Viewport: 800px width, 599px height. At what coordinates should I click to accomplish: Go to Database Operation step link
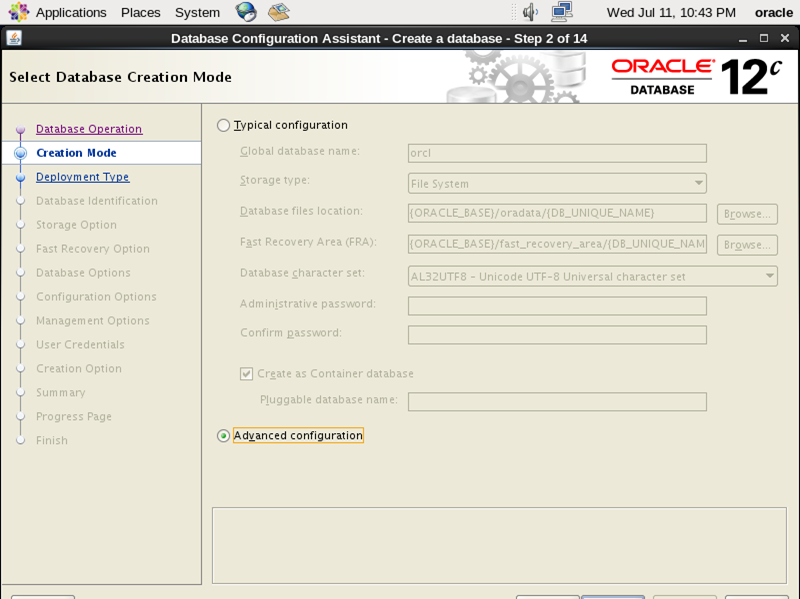tap(89, 129)
